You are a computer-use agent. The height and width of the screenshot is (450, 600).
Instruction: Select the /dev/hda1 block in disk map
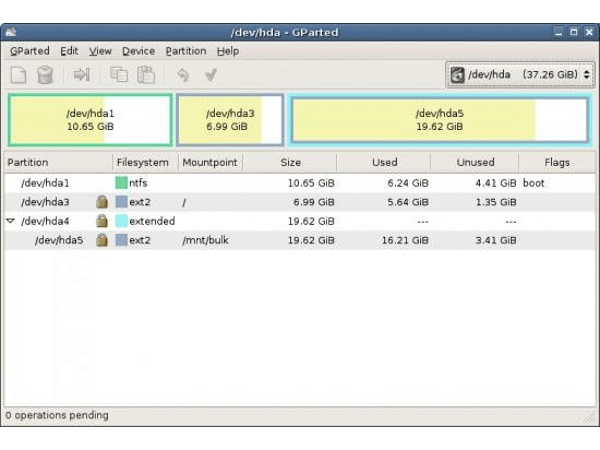[x=89, y=120]
